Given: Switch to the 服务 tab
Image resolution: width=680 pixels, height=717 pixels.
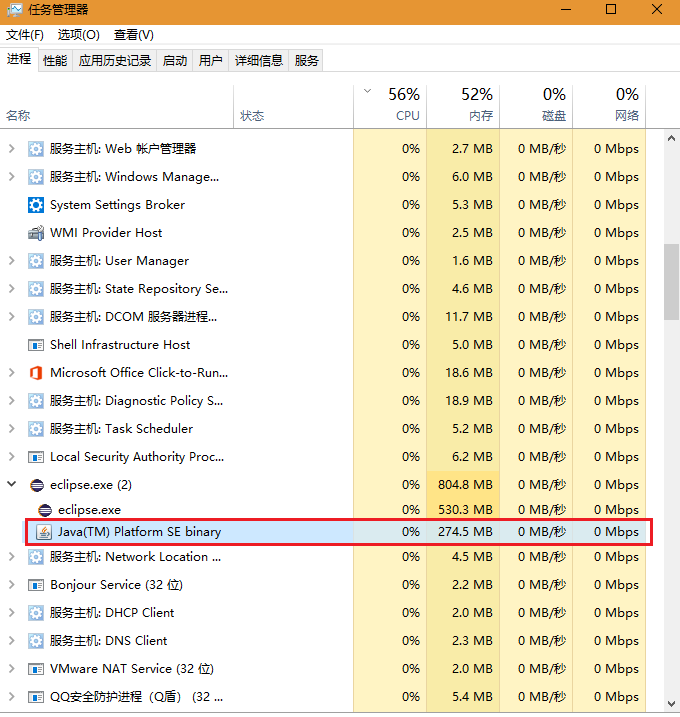Looking at the screenshot, I should [306, 60].
